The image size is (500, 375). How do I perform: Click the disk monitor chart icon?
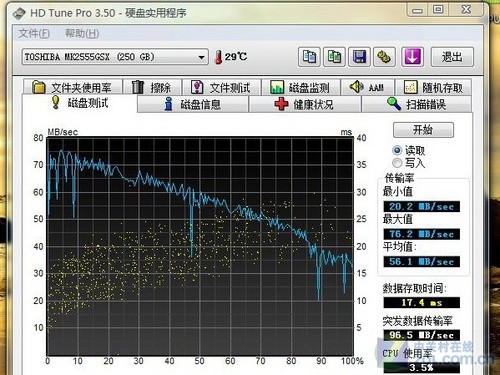click(x=277, y=87)
